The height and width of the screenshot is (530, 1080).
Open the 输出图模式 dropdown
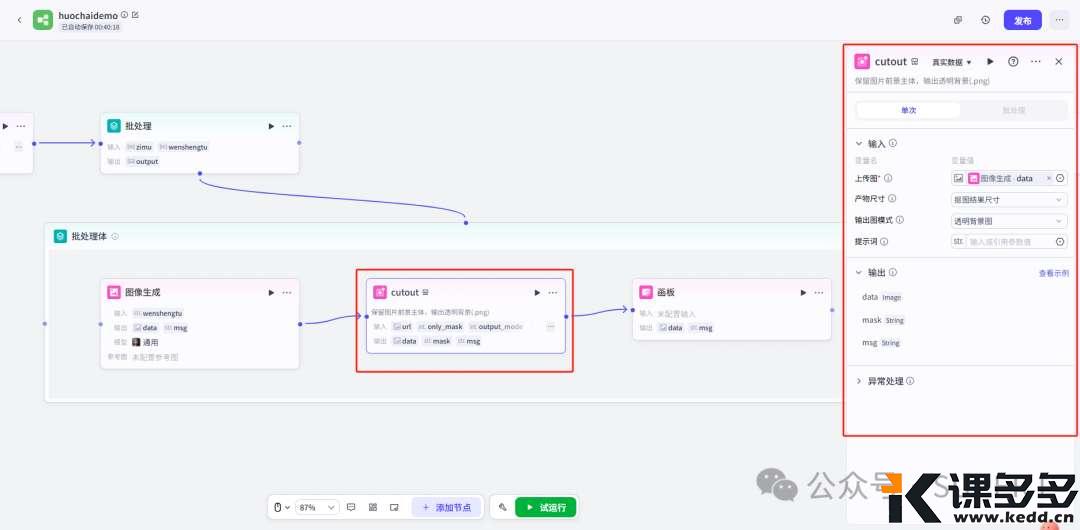1008,220
